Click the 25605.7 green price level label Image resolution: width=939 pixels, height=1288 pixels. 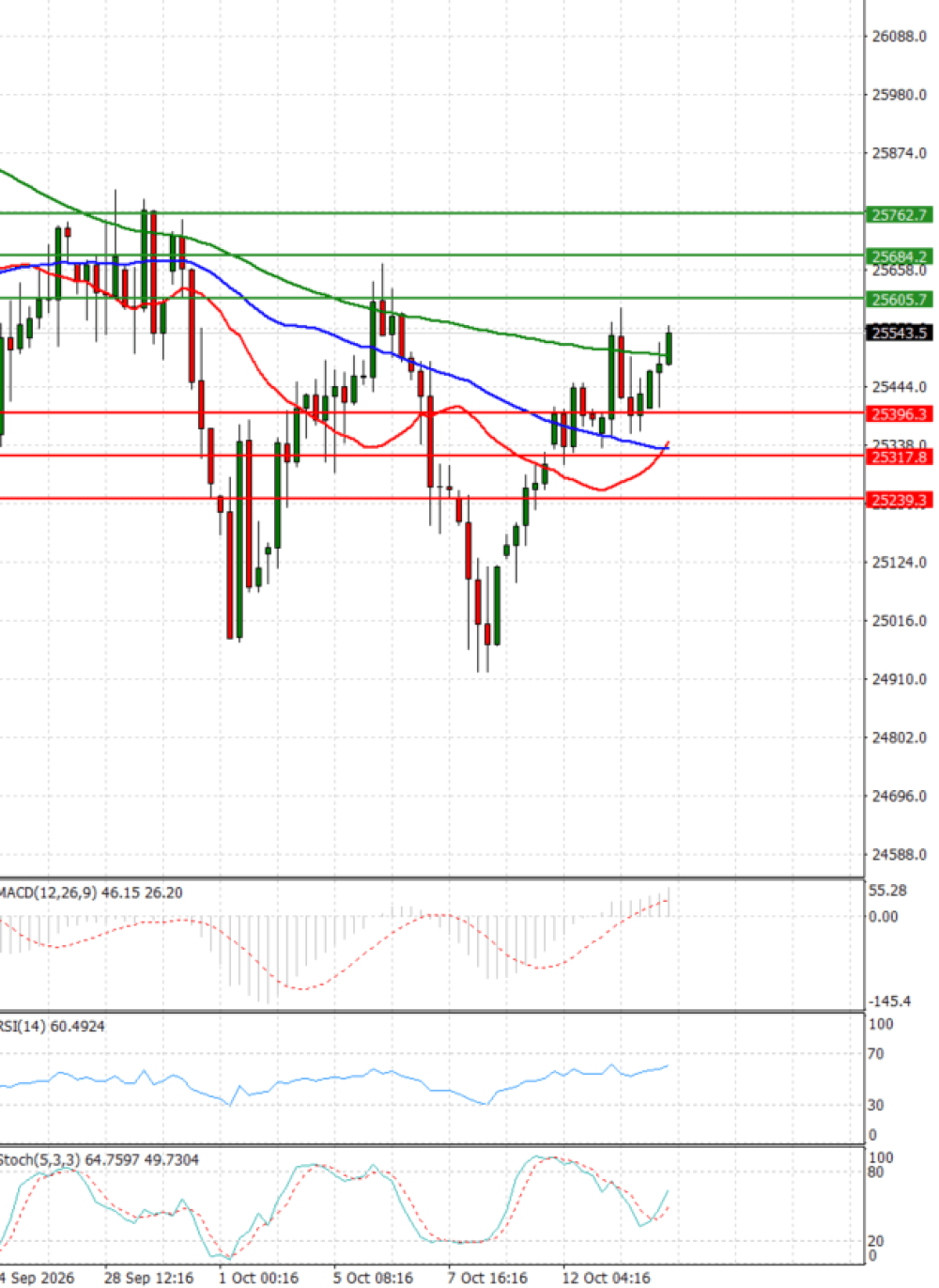point(899,300)
